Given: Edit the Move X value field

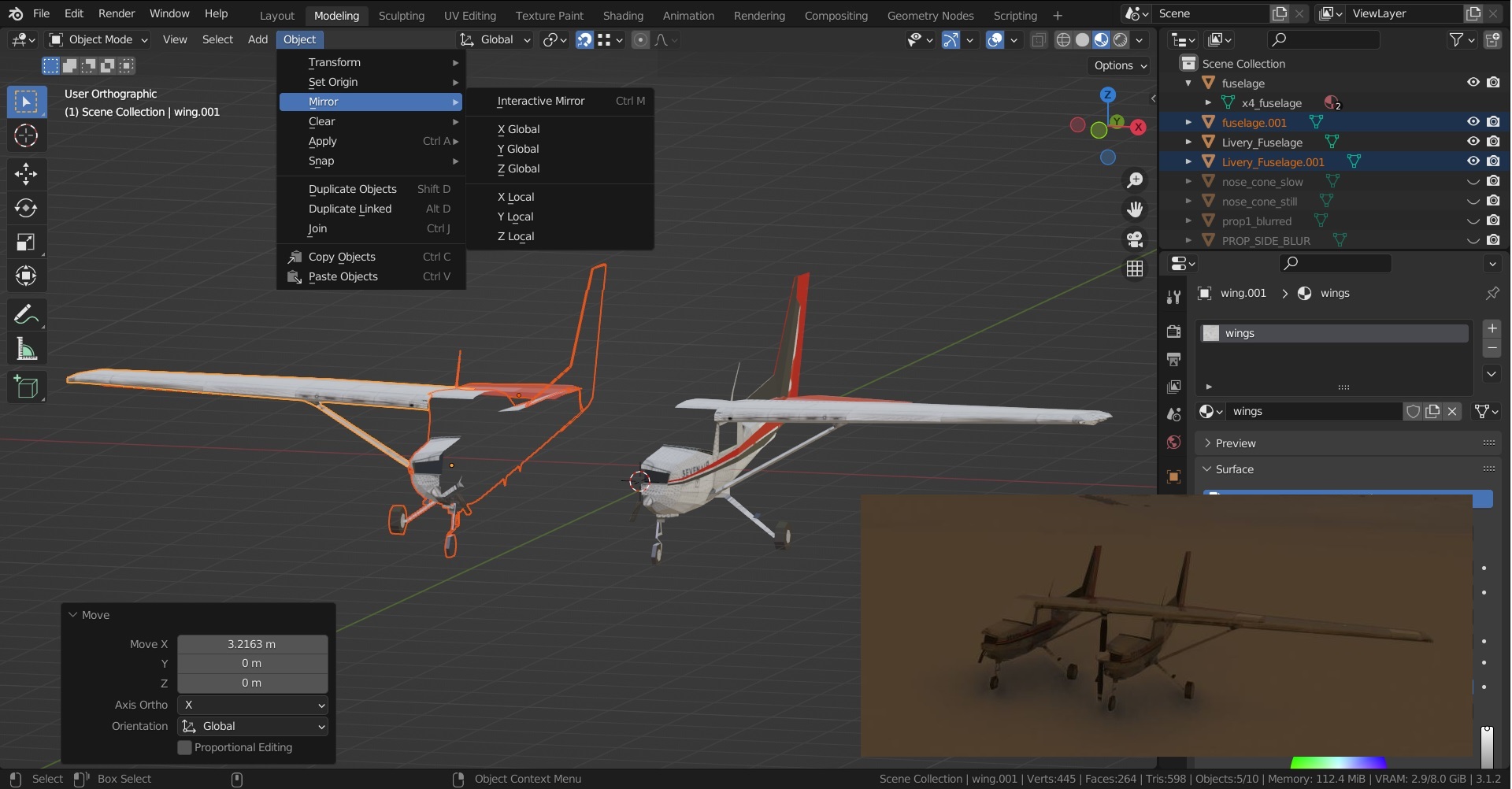Looking at the screenshot, I should [252, 643].
